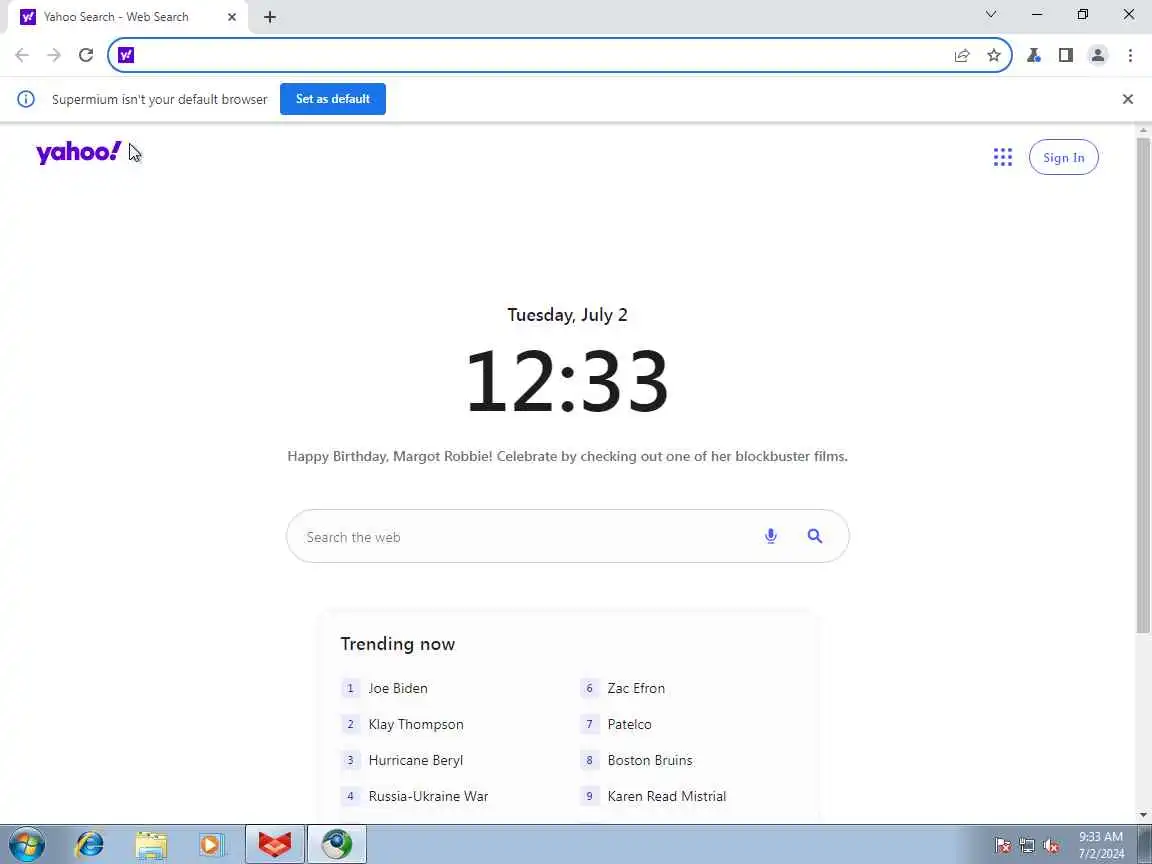Viewport: 1152px width, 864px height.
Task: Open the tab search chevron
Action: pos(991,15)
